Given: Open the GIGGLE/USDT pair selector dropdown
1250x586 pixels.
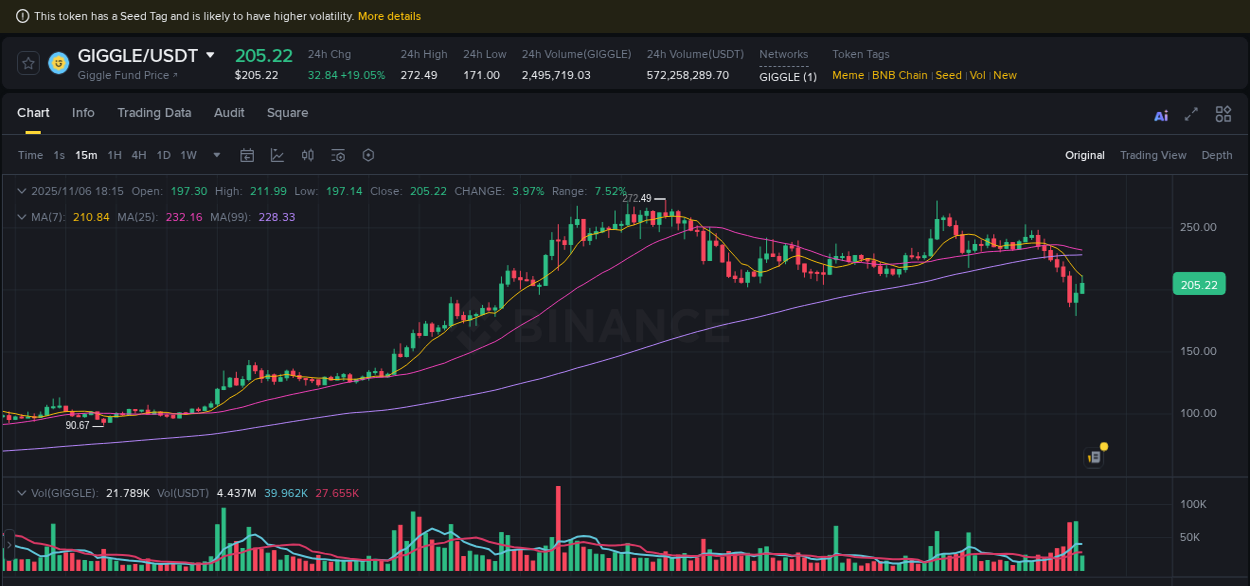Looking at the screenshot, I should click(x=210, y=55).
